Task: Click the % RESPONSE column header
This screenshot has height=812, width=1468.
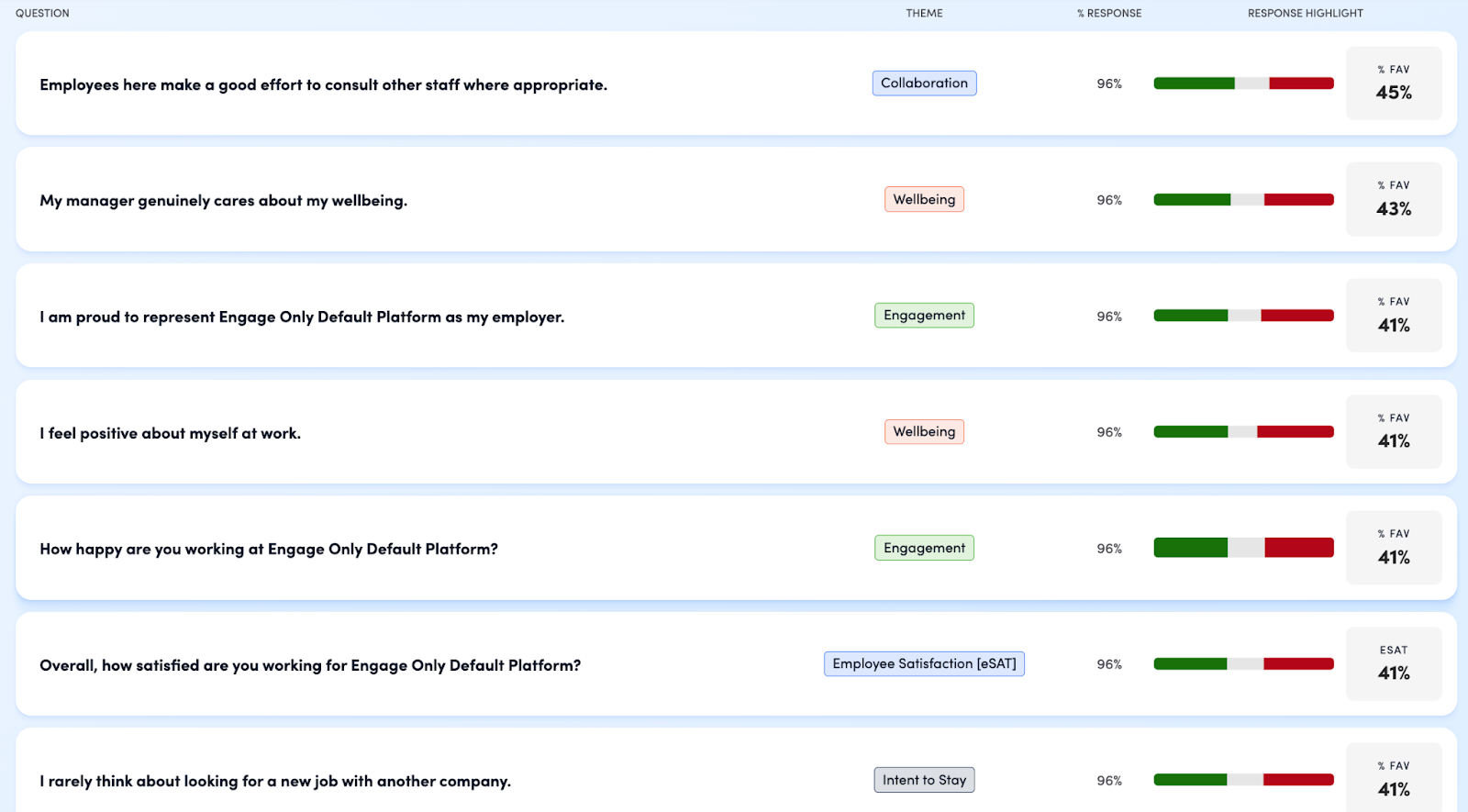Action: click(x=1109, y=13)
